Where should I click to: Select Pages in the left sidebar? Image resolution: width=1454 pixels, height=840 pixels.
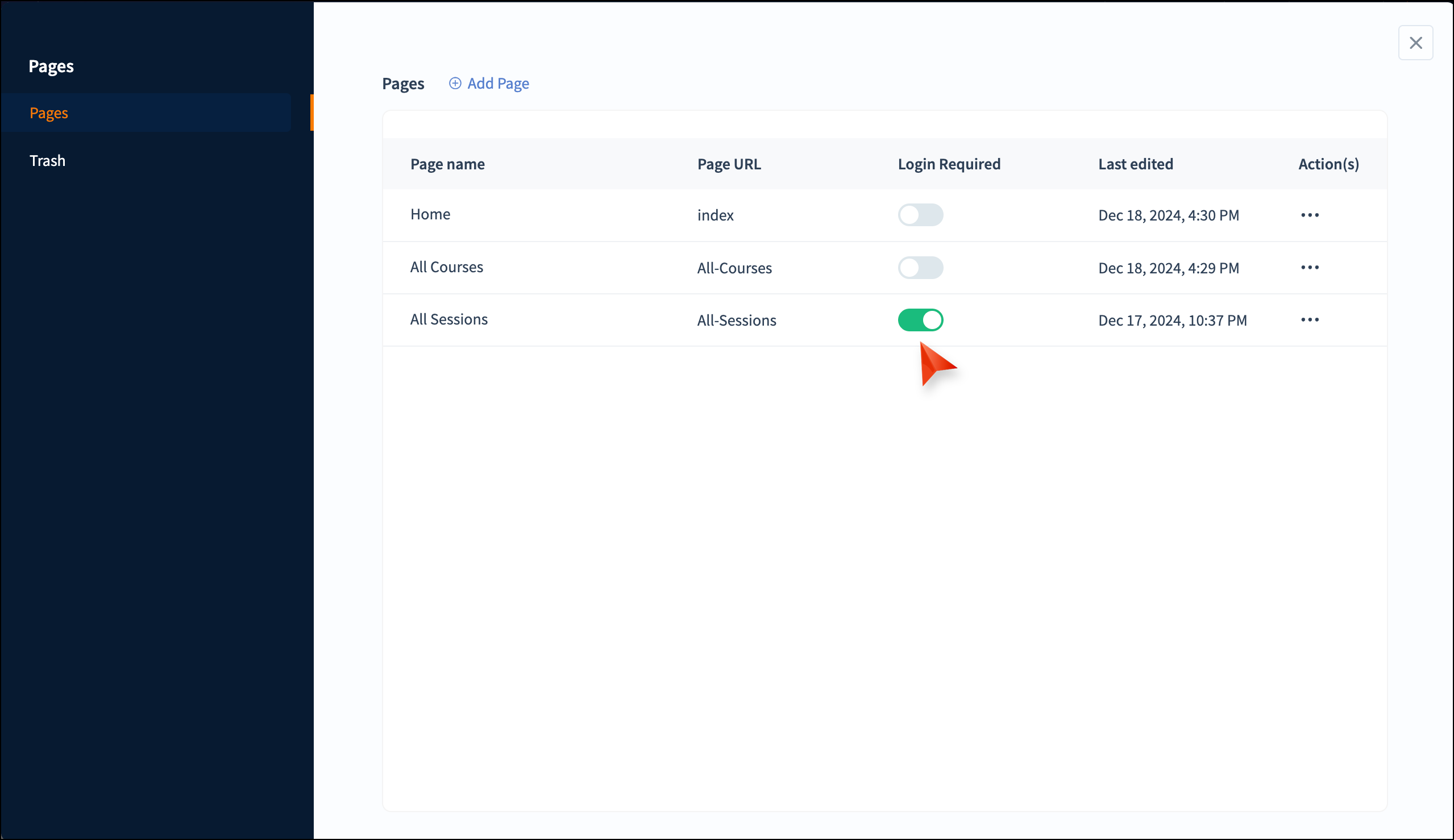[x=49, y=113]
